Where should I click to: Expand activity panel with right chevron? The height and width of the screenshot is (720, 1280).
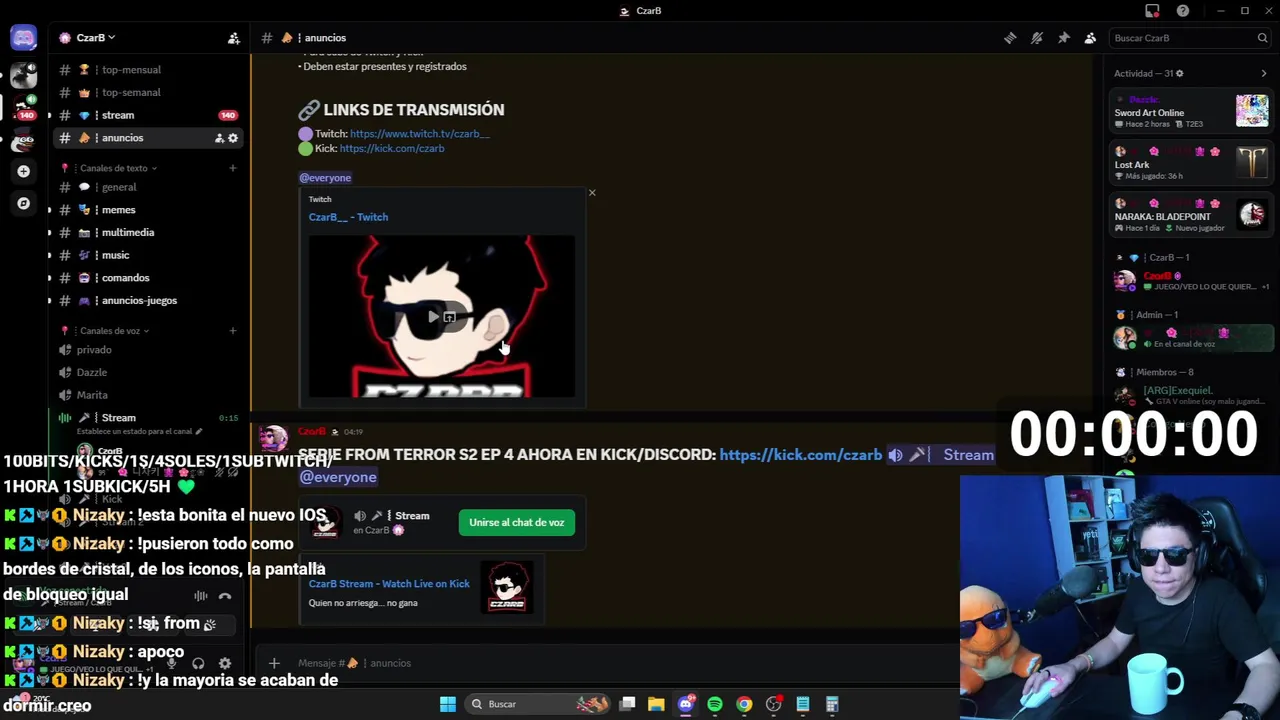click(x=1263, y=73)
